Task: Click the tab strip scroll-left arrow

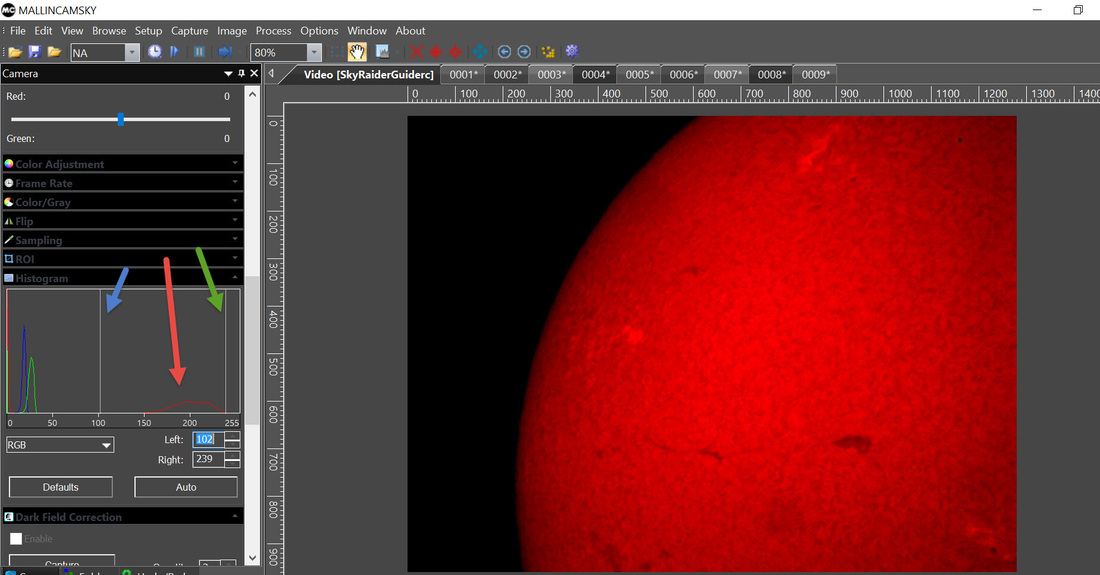Action: coord(271,73)
